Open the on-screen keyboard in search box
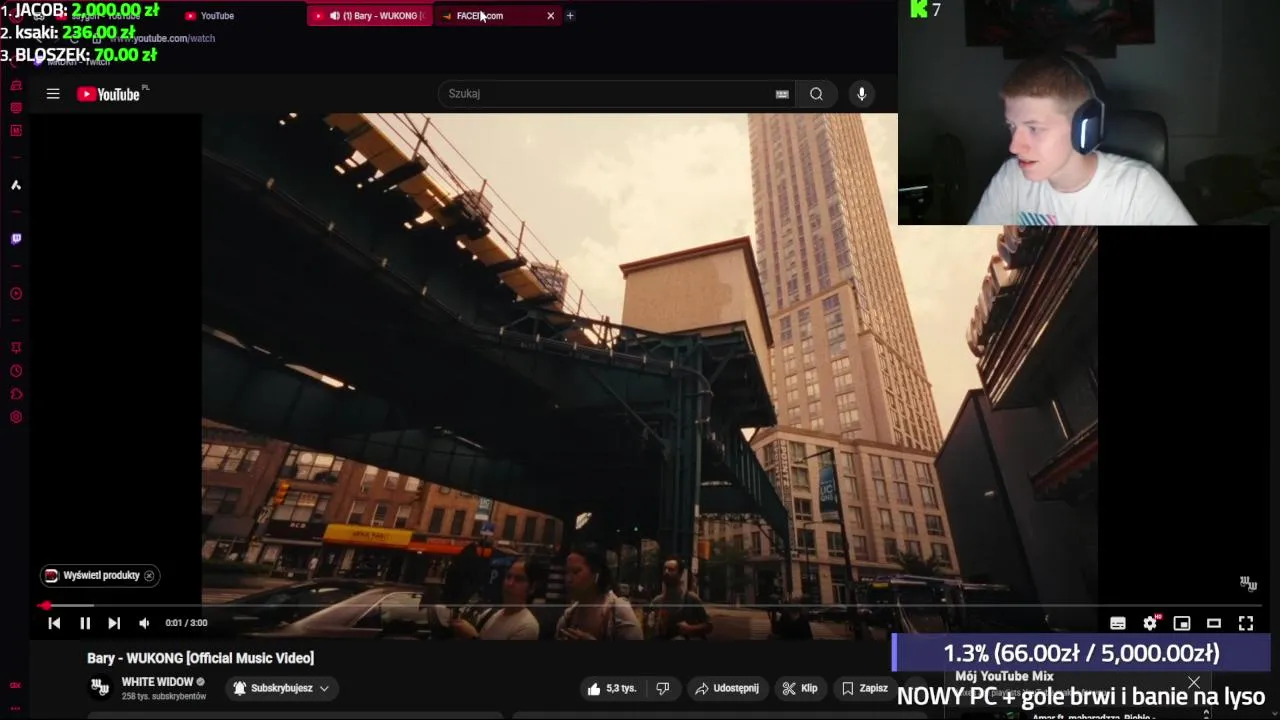 pos(782,94)
